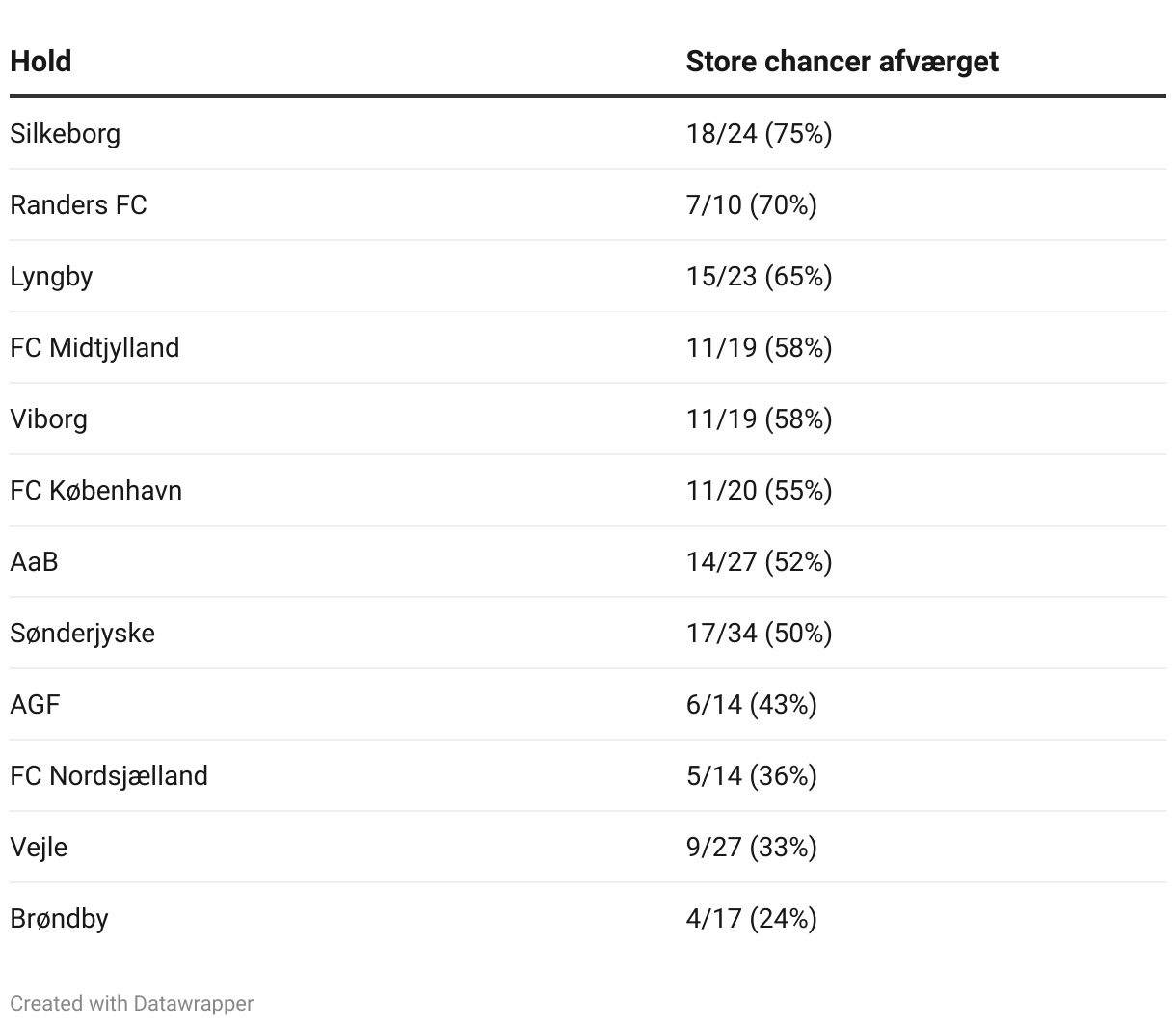
Task: Select the Silkeborg team row
Action: pyautogui.click(x=66, y=133)
